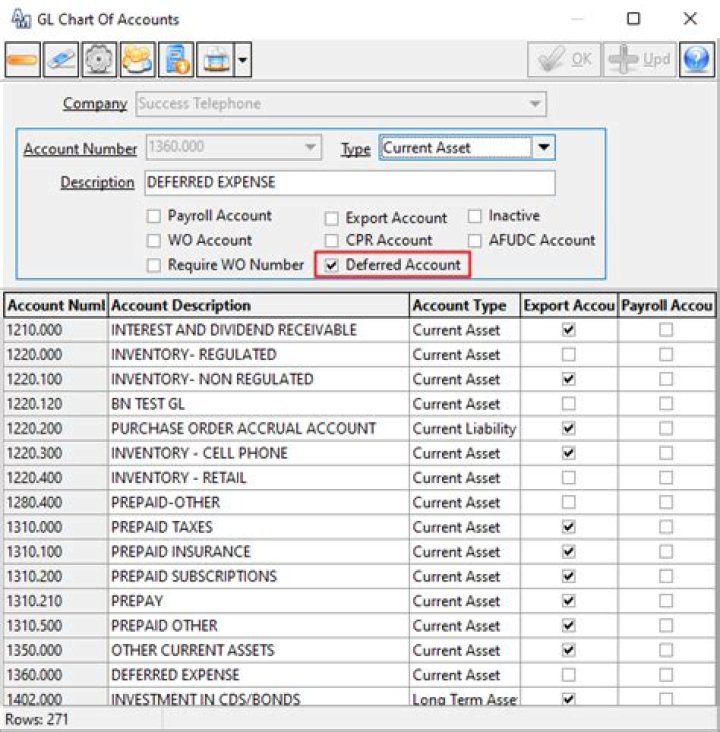Select row 1210.000 account number cell
The image size is (720, 732).
click(x=56, y=330)
